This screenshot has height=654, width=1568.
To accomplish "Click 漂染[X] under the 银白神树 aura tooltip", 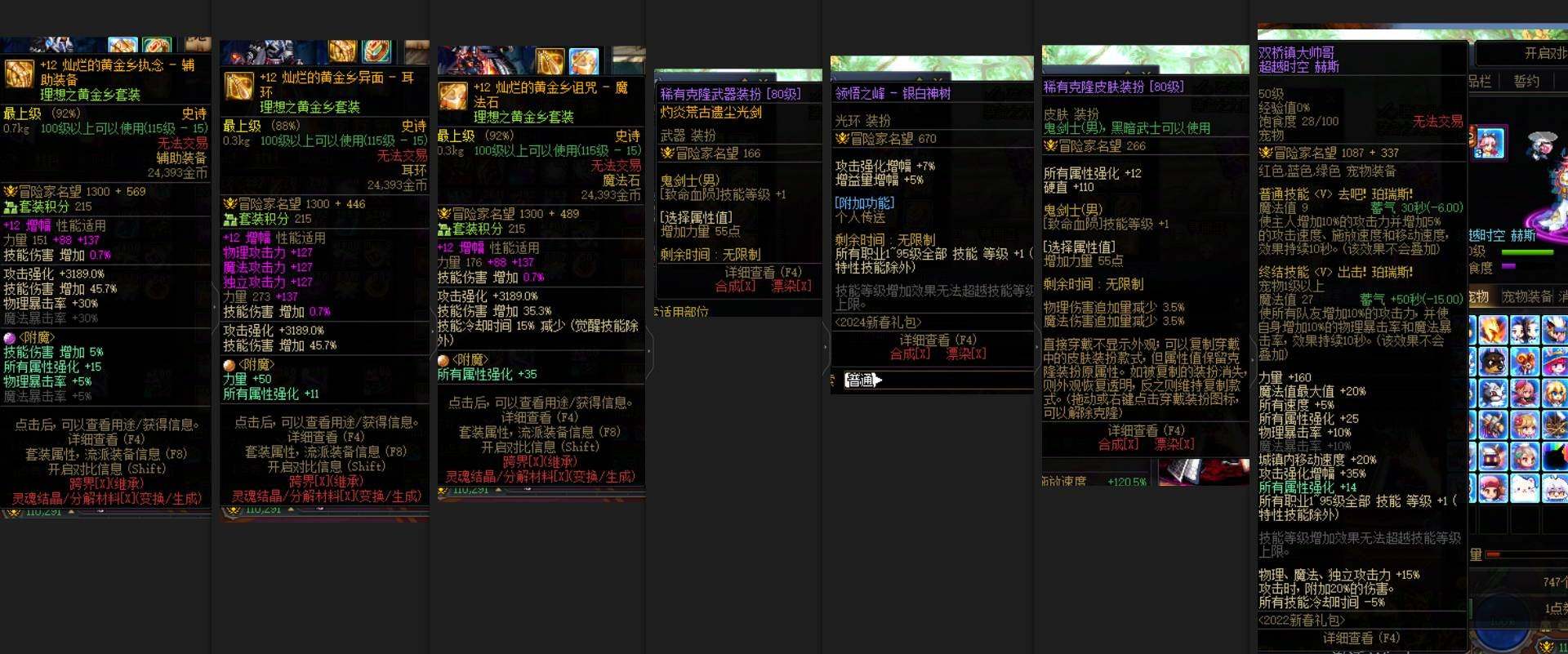I will pos(966,354).
